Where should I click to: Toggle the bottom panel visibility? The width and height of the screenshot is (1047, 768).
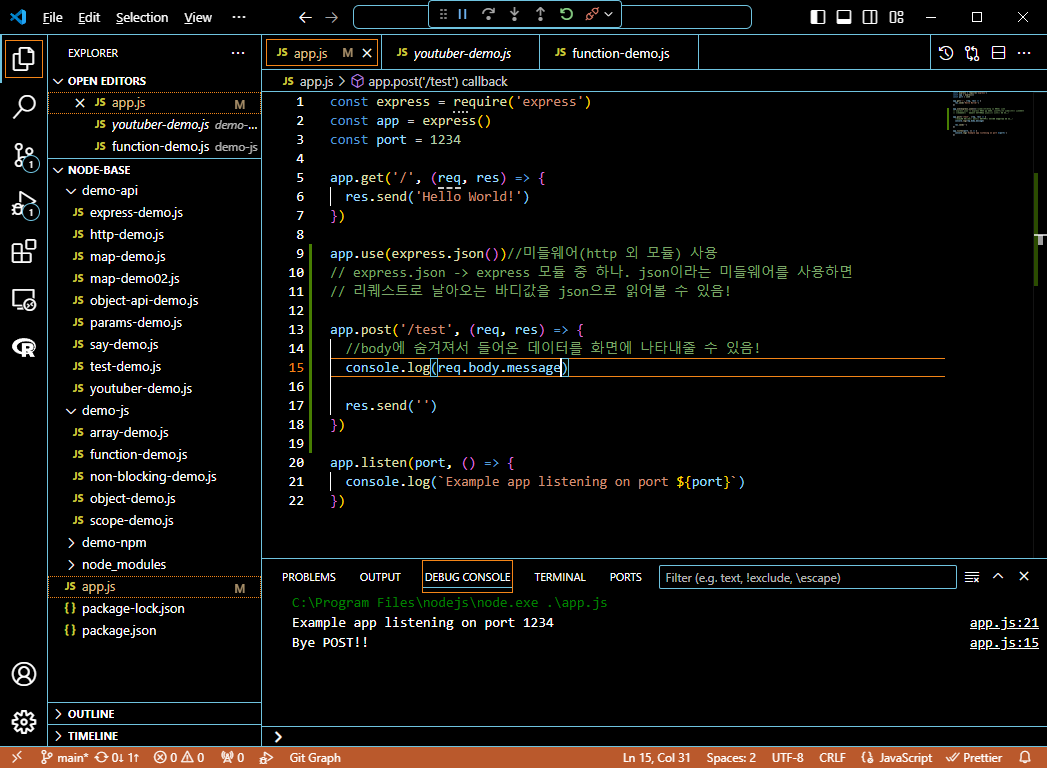(x=844, y=17)
